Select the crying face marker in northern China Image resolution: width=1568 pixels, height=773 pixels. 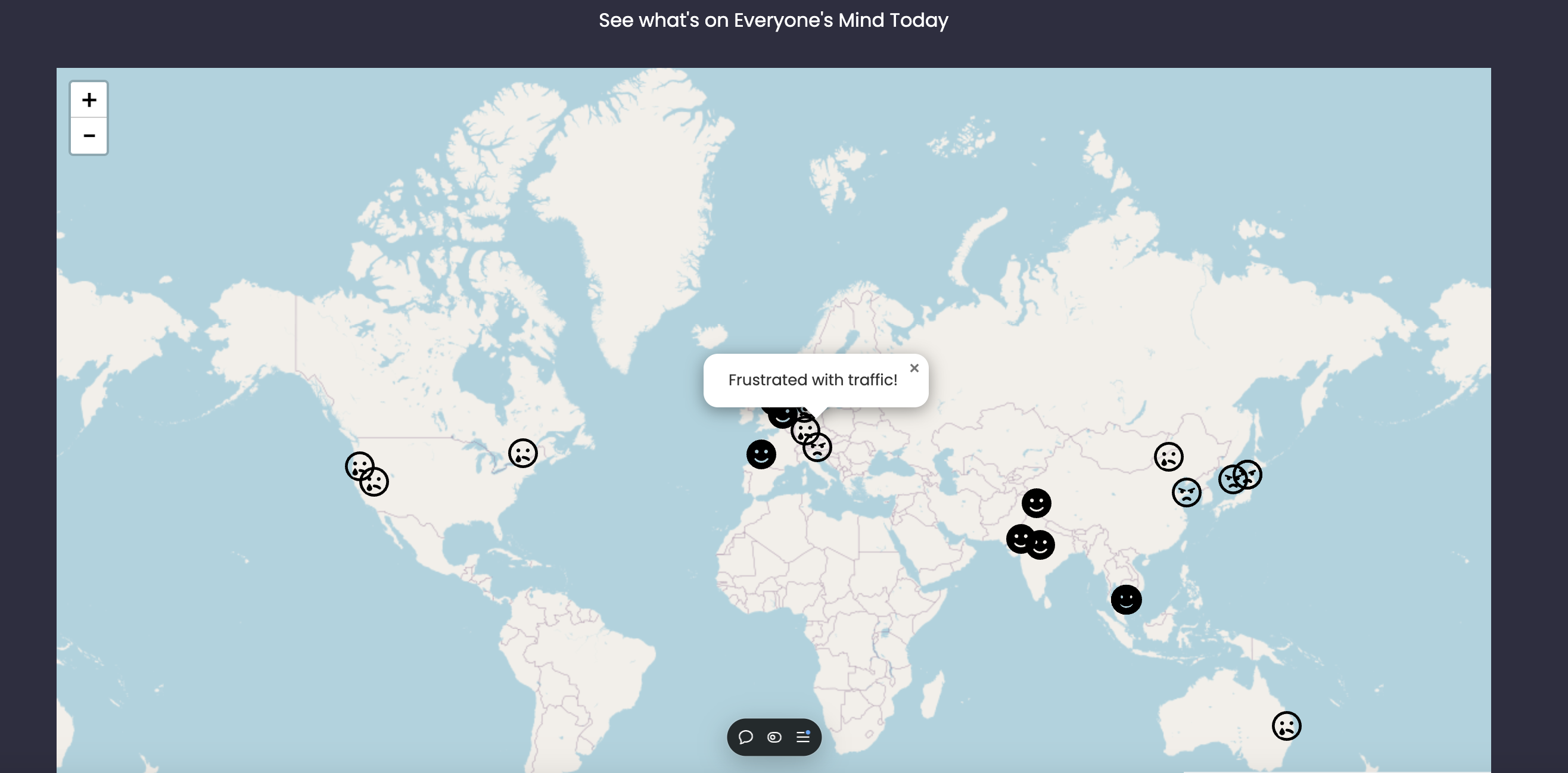[1168, 457]
